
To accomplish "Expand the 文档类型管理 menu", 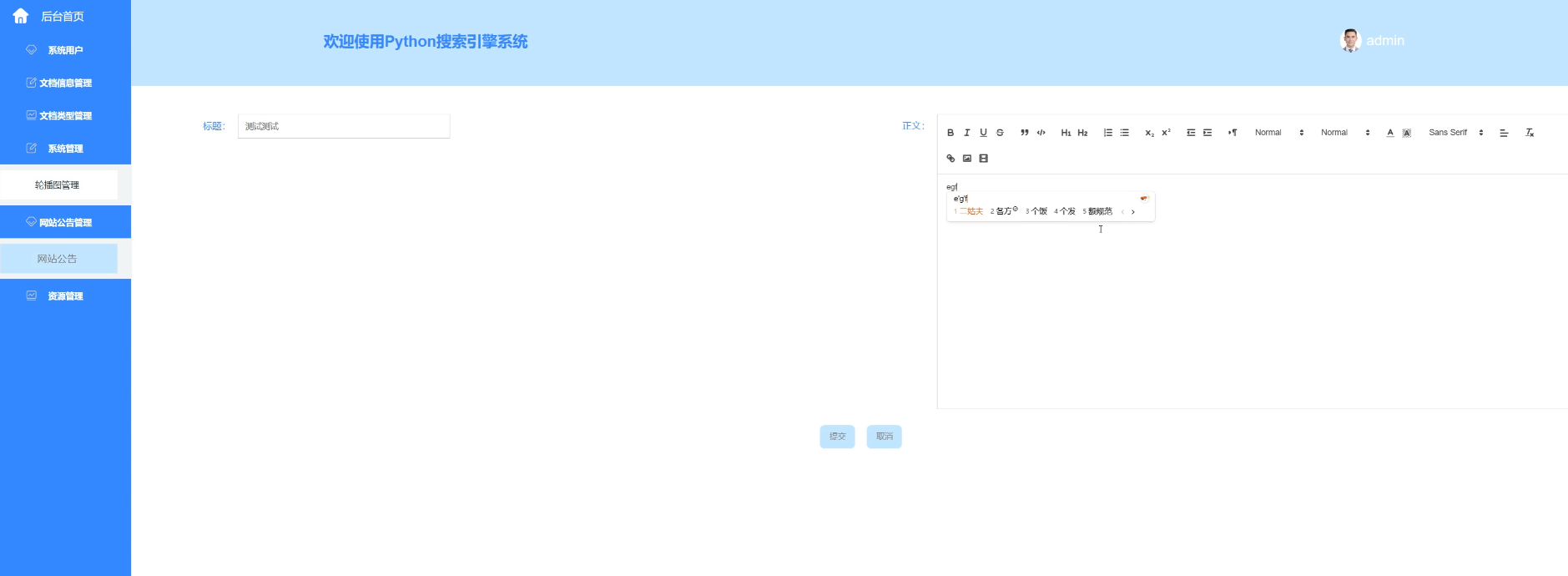I will pyautogui.click(x=65, y=115).
